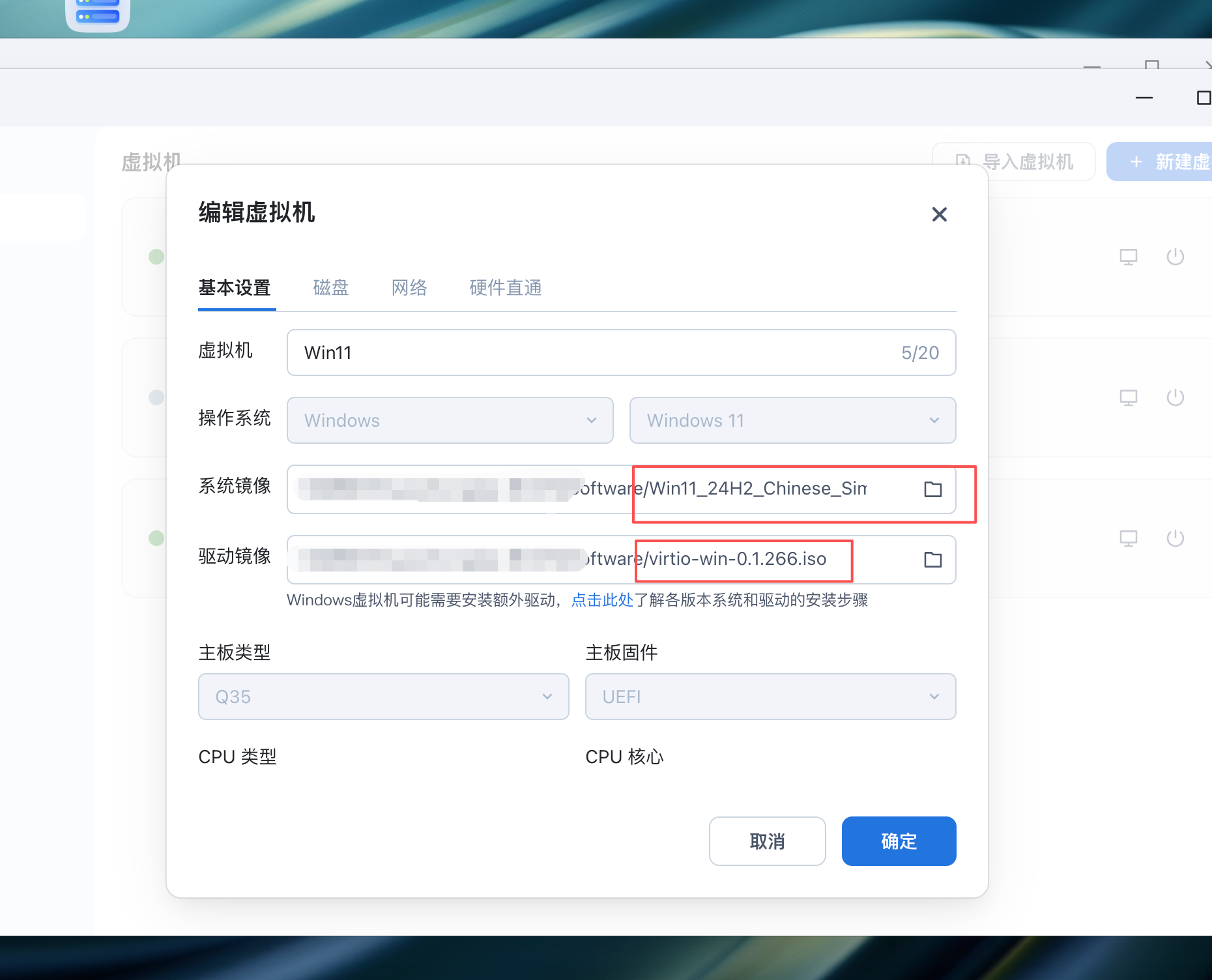Confirm with the 确定 button
The image size is (1212, 980).
pyautogui.click(x=899, y=841)
